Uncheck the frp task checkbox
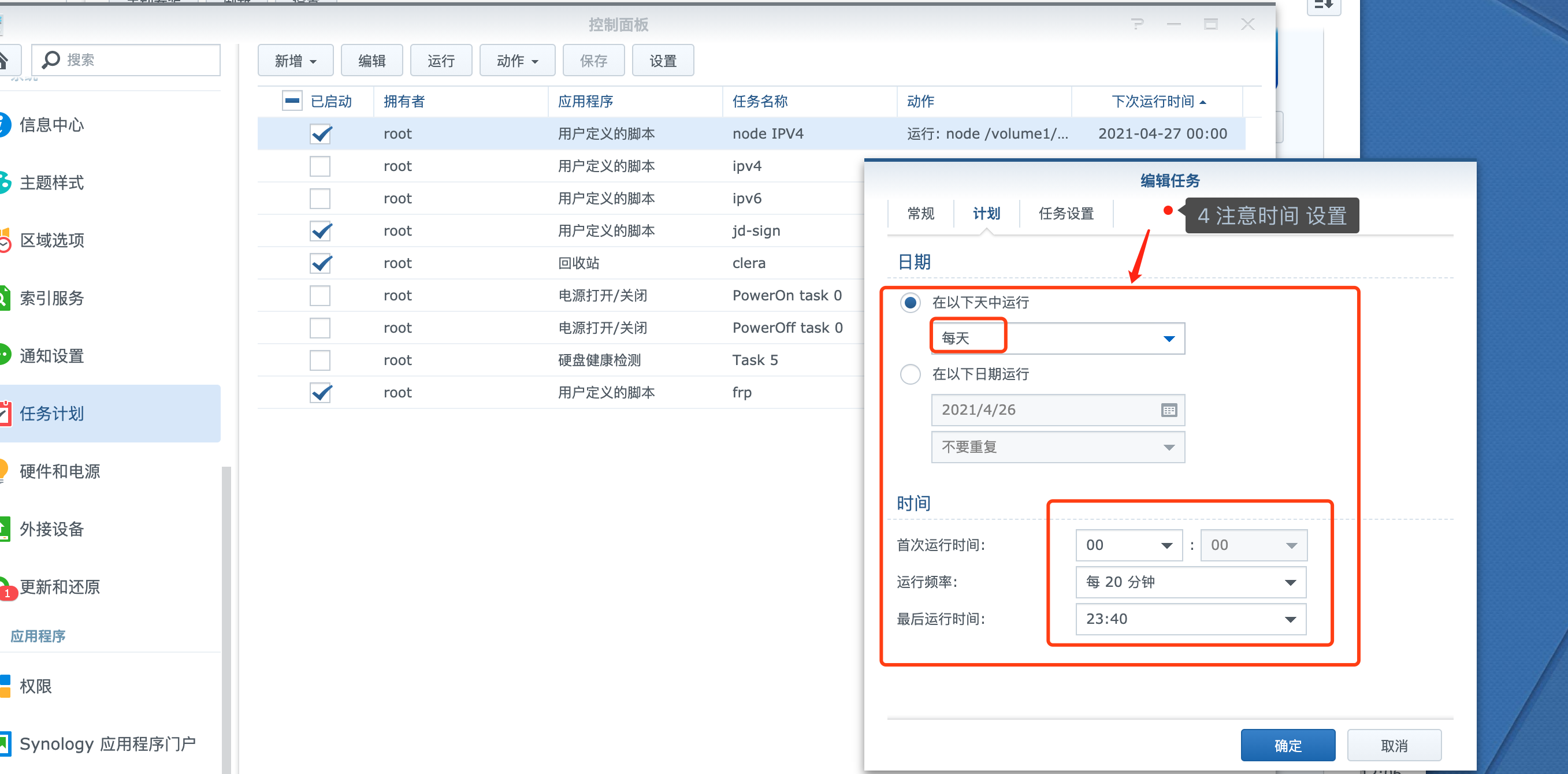Screen dimensions: 1568x774 [x=320, y=392]
